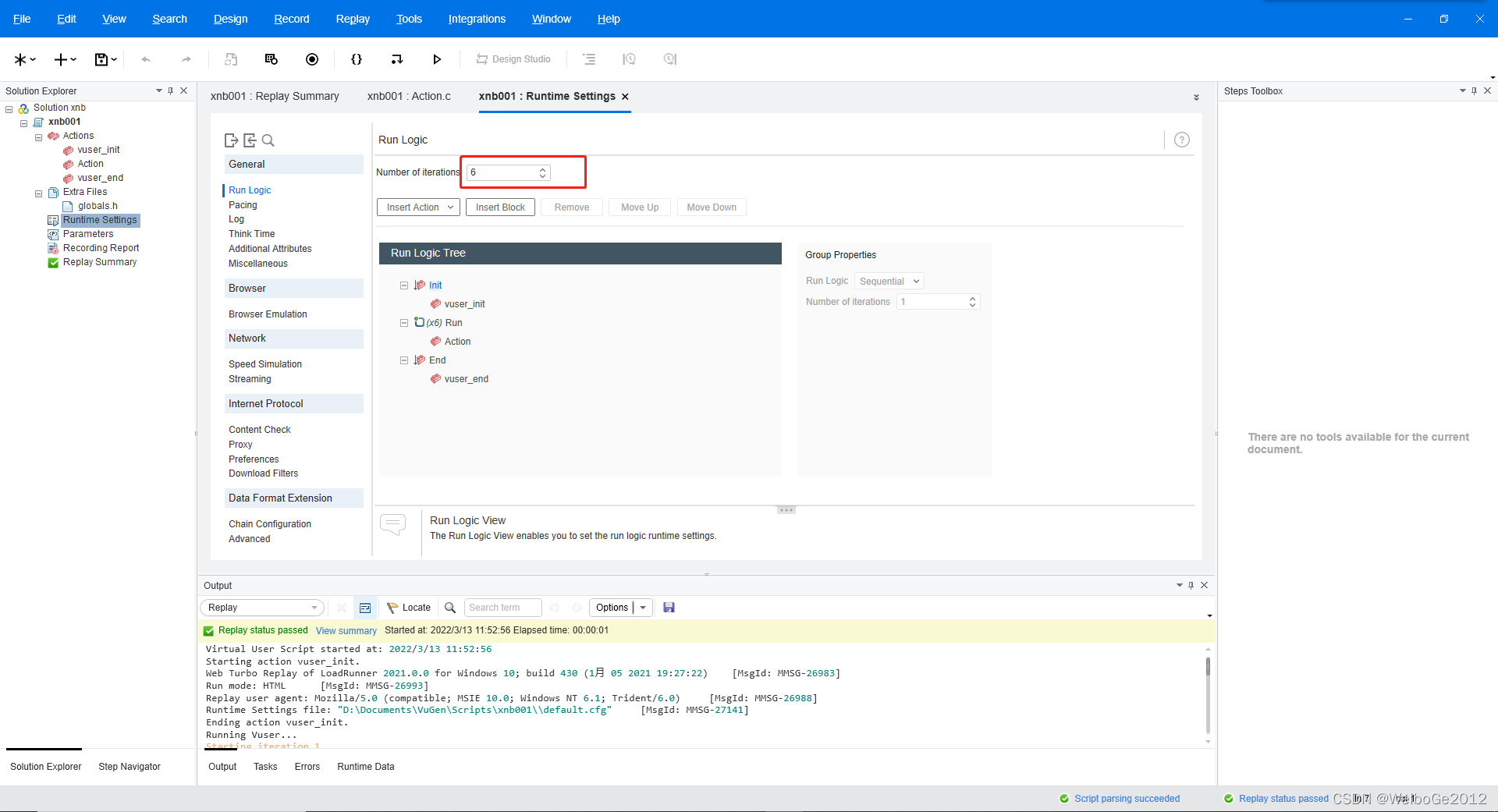Toggle word wrap icon in Output pane
Viewport: 1498px width, 812px height.
pyautogui.click(x=365, y=608)
